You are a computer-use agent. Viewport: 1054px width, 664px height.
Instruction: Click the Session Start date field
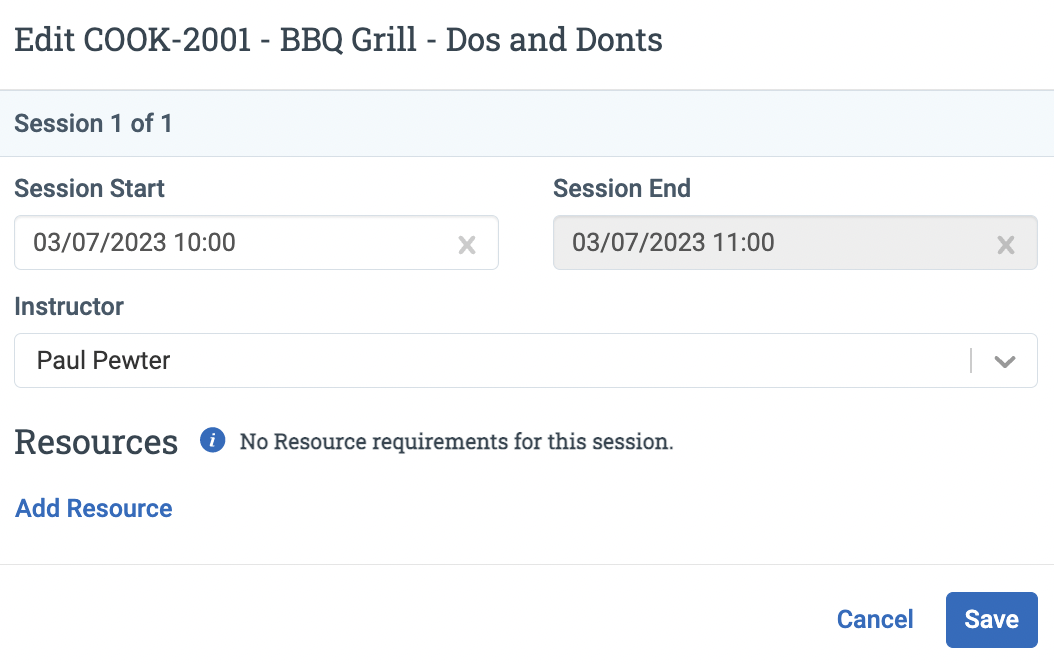point(256,243)
